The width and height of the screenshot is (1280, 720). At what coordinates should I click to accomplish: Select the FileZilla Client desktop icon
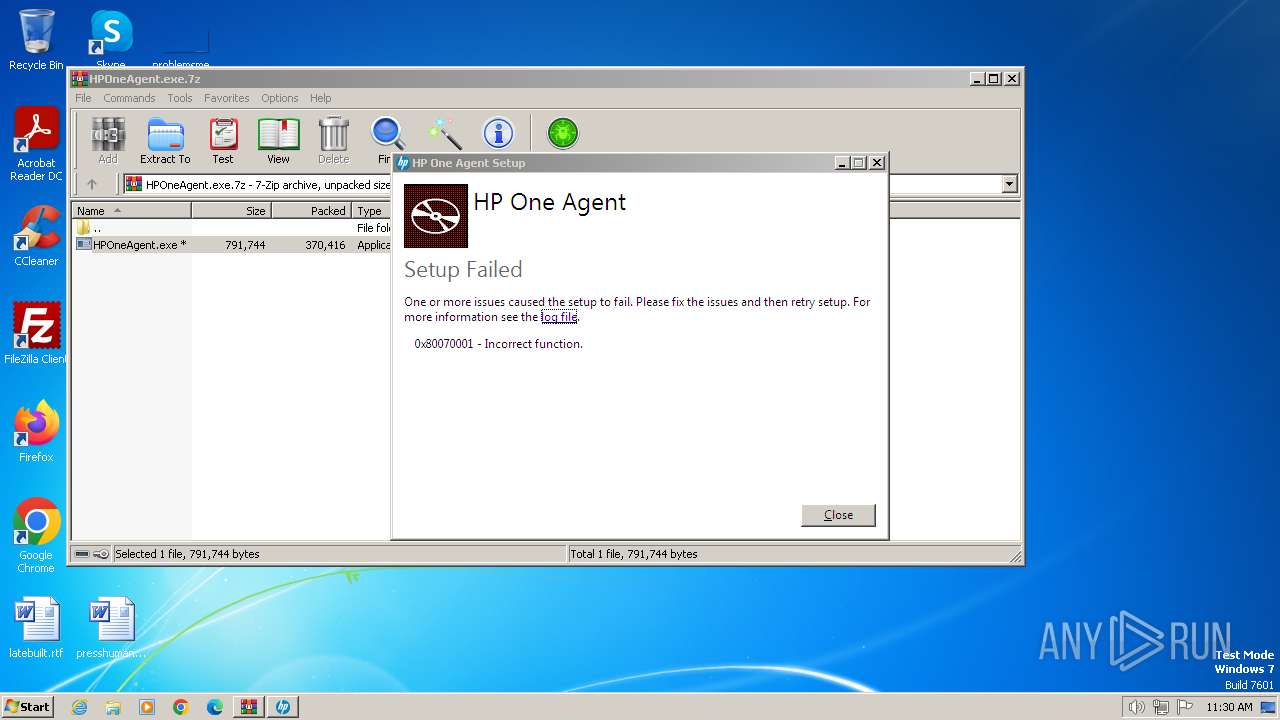coord(36,333)
